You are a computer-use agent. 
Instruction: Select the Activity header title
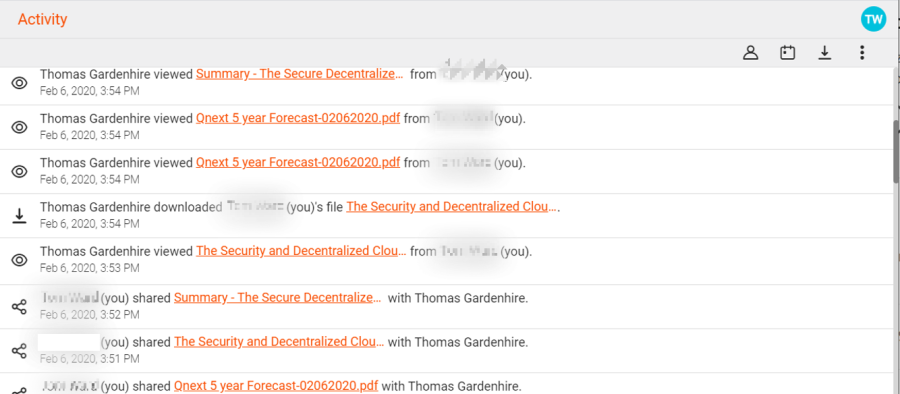point(42,19)
